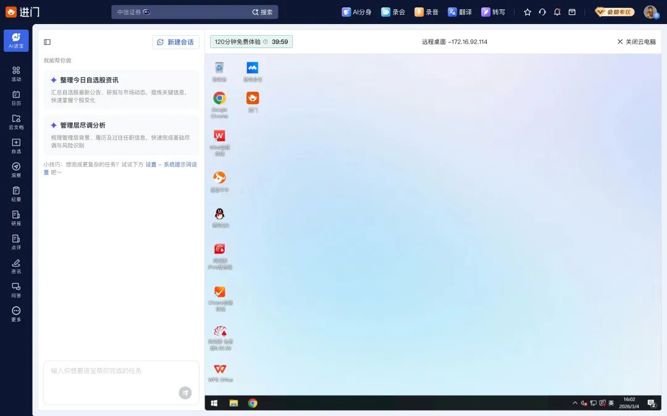Select the 整理今日自选股资讯 suggestion card
Screen dimensions: 667x416
point(120,90)
